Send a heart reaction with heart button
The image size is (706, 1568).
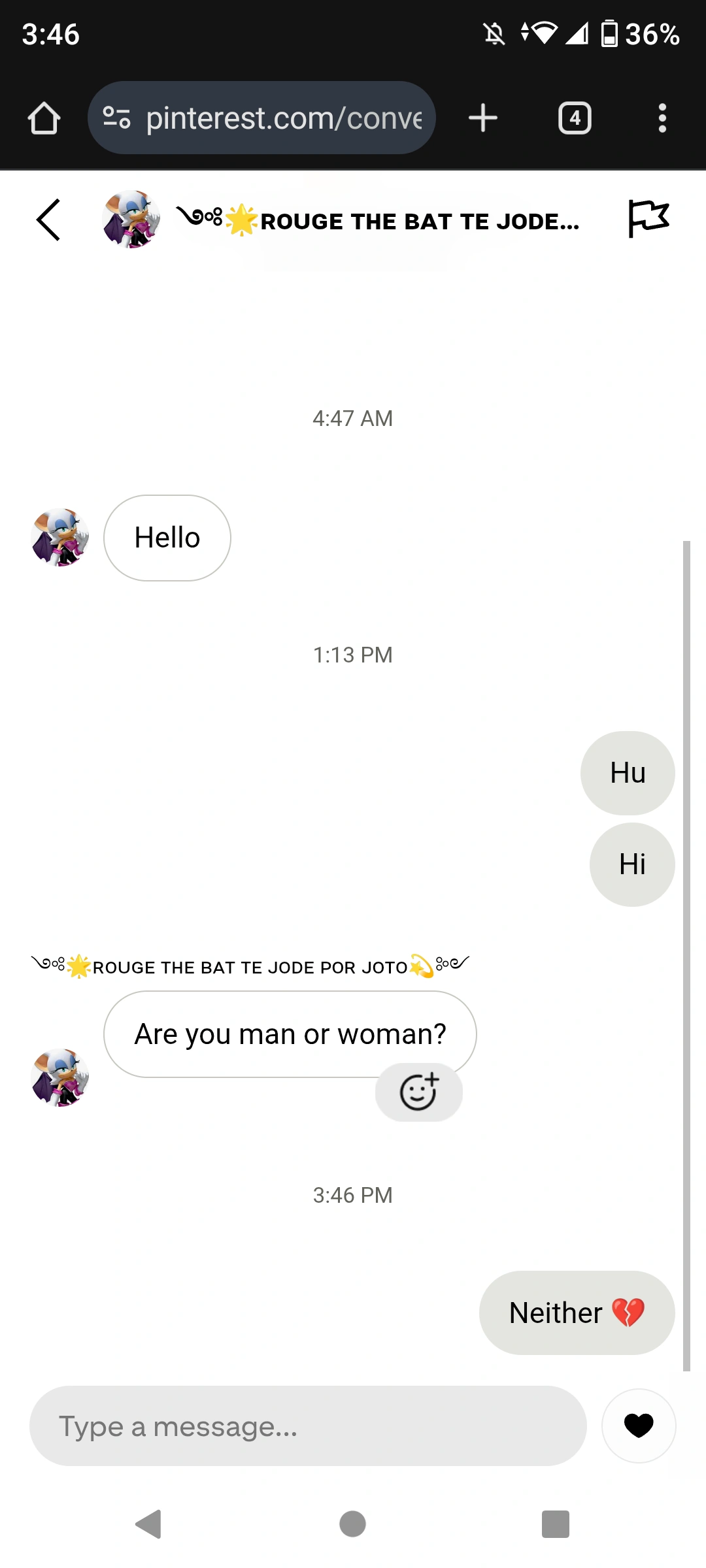click(x=639, y=1425)
